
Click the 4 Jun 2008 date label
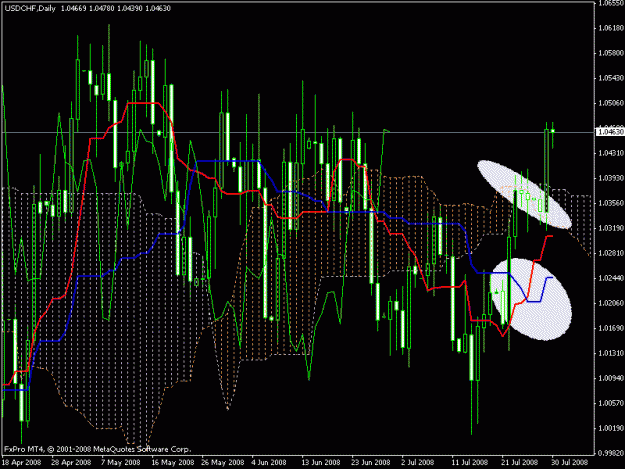[269, 462]
